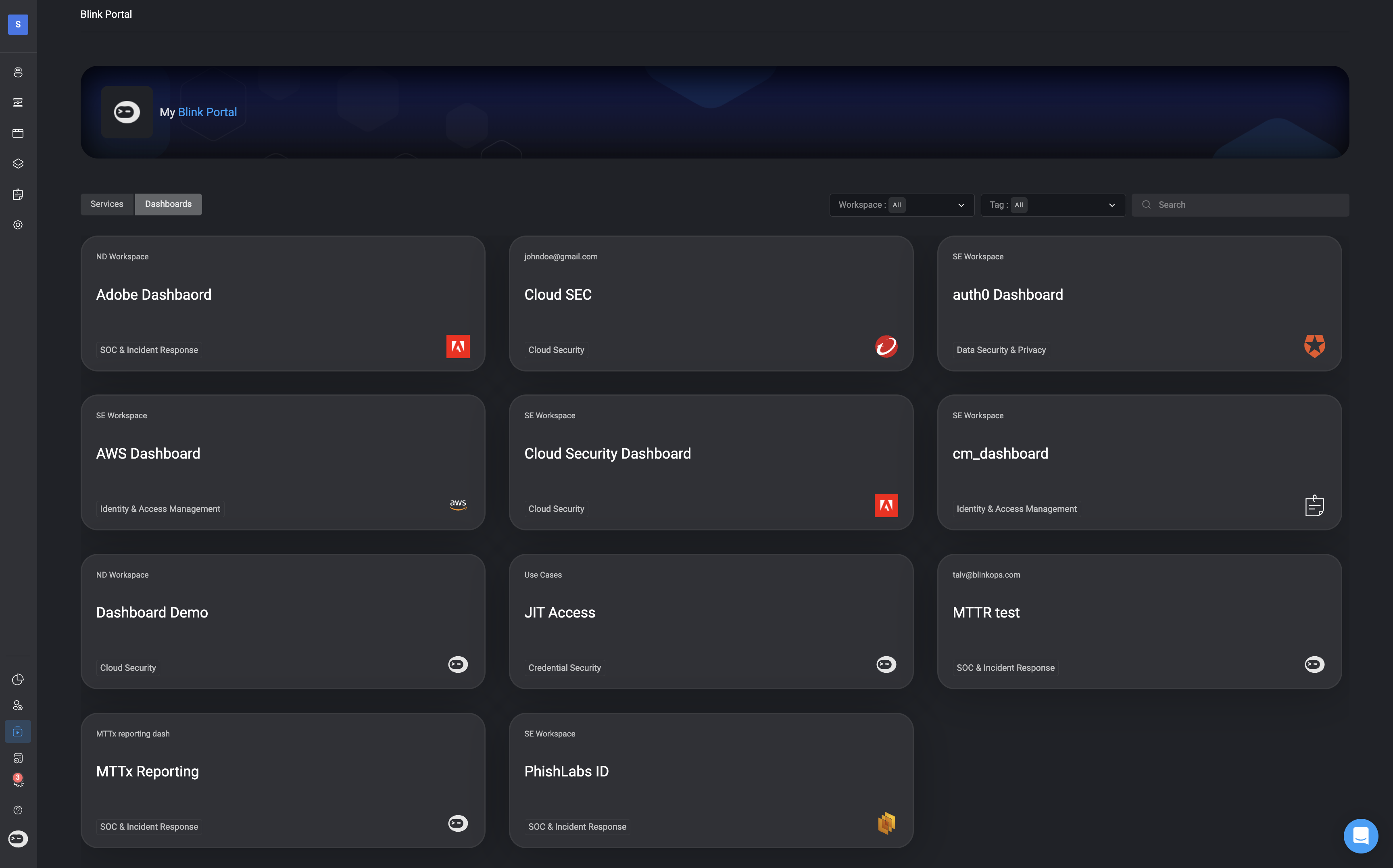Click the clipboard notes sidebar icon
Viewport: 1393px width, 868px height.
(18, 194)
